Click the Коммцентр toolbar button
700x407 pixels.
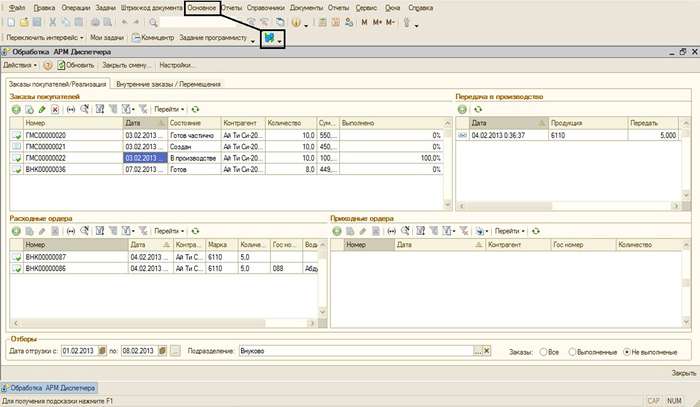153,38
